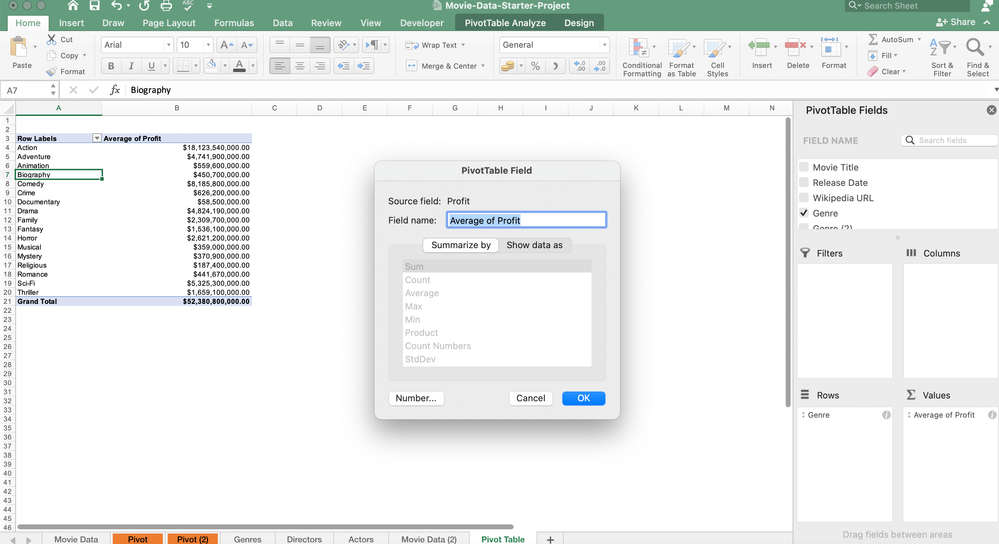Apply comma style format

[x=555, y=66]
